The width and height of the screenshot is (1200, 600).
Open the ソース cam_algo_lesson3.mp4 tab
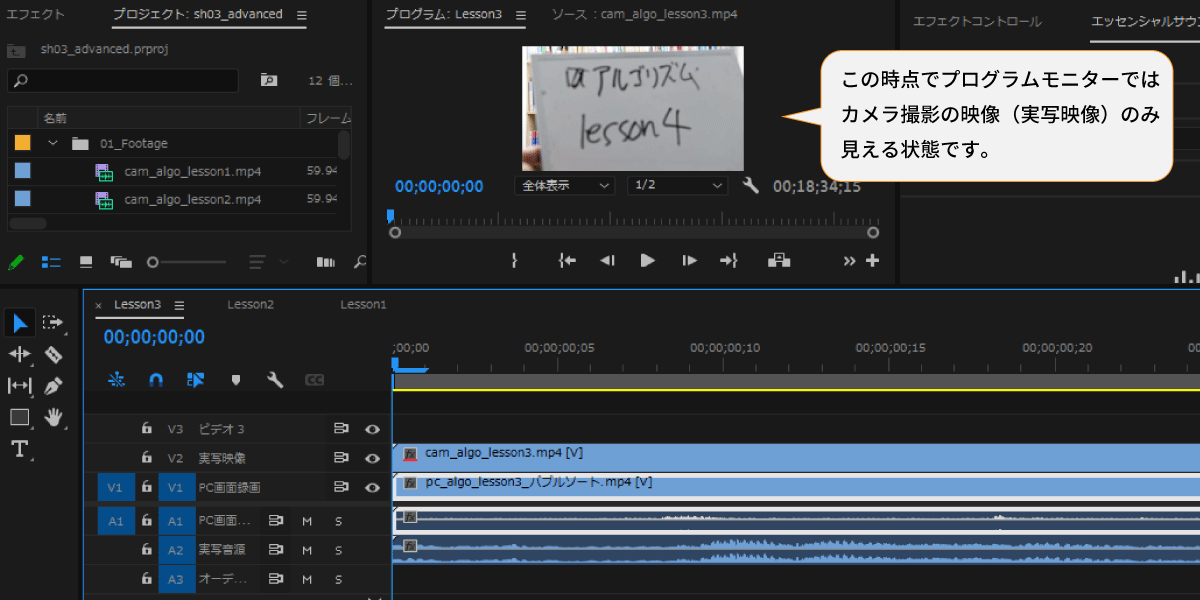pyautogui.click(x=645, y=15)
